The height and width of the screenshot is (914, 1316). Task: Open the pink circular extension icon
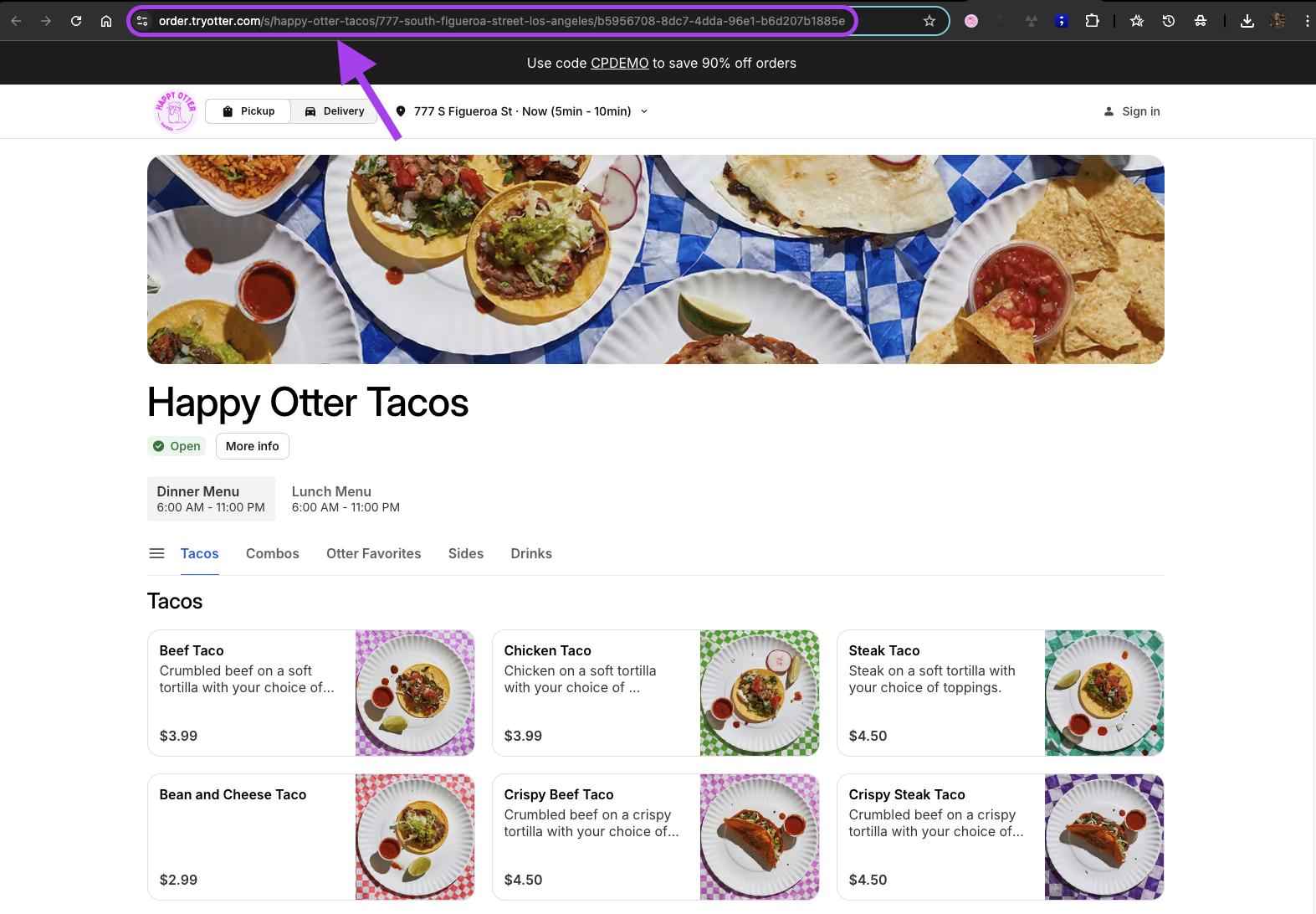[x=971, y=21]
